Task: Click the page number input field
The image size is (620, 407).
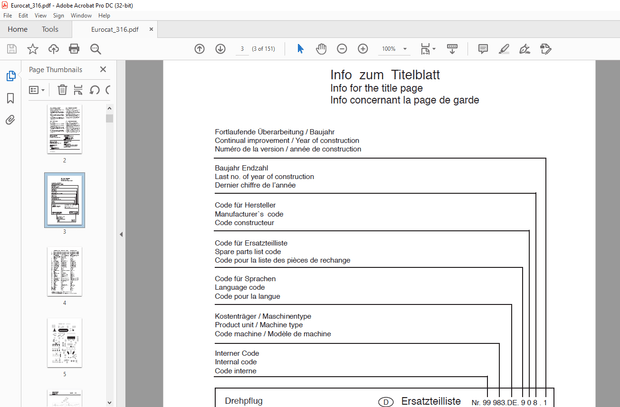Action: coord(242,49)
